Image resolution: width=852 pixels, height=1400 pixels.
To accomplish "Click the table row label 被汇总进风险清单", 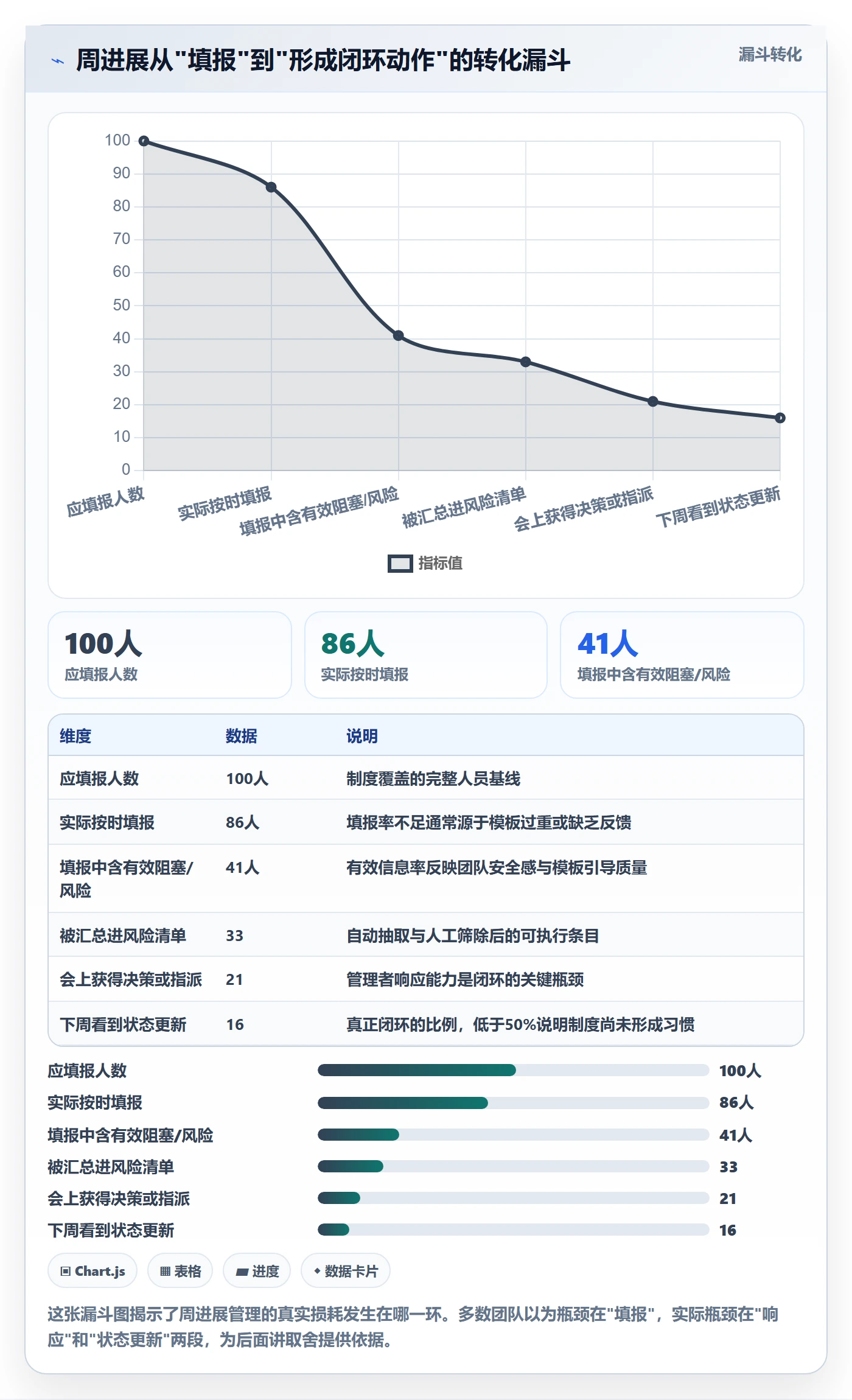I will [123, 936].
